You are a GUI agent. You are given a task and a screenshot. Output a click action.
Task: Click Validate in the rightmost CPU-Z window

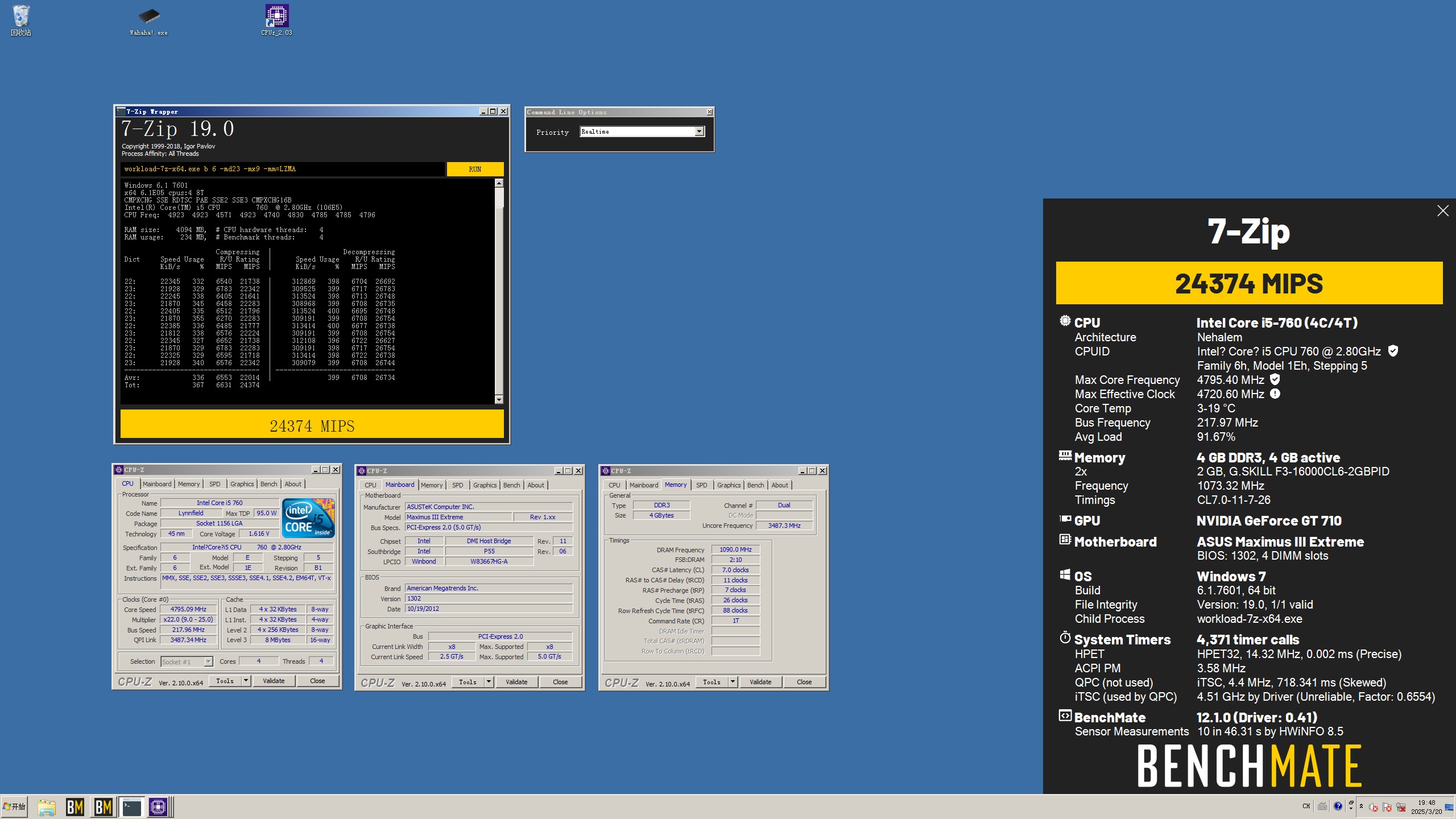pos(760,682)
